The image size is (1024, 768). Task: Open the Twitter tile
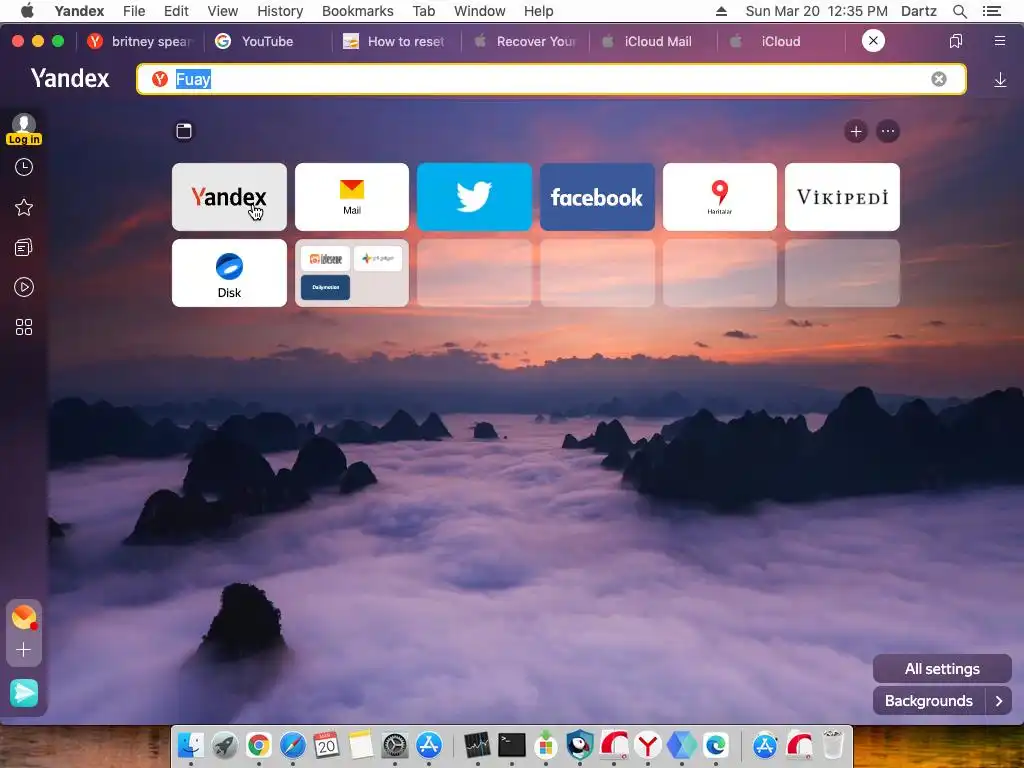[474, 197]
